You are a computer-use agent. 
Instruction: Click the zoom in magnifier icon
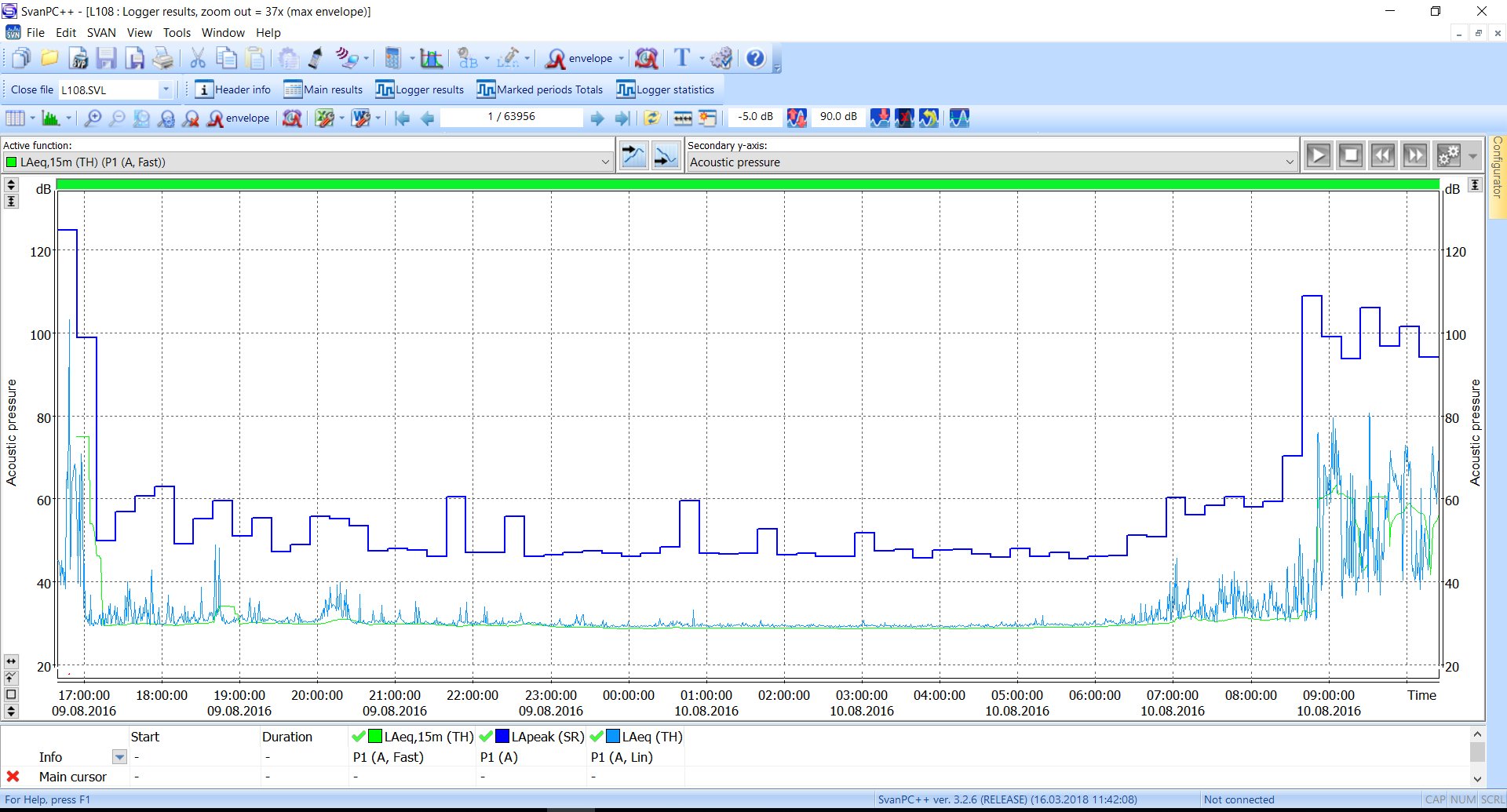pos(93,118)
